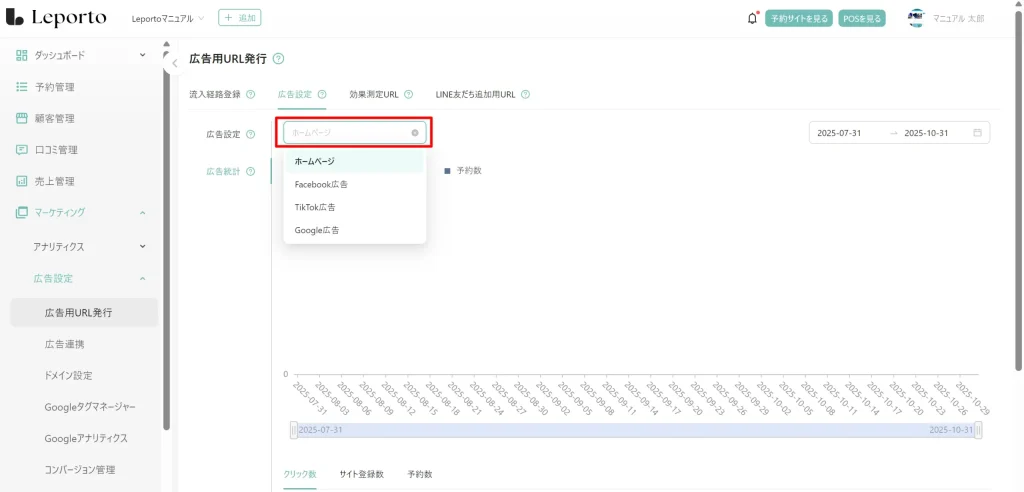This screenshot has height=492, width=1024.
Task: Click the 売上管理 chart icon
Action: click(x=22, y=181)
